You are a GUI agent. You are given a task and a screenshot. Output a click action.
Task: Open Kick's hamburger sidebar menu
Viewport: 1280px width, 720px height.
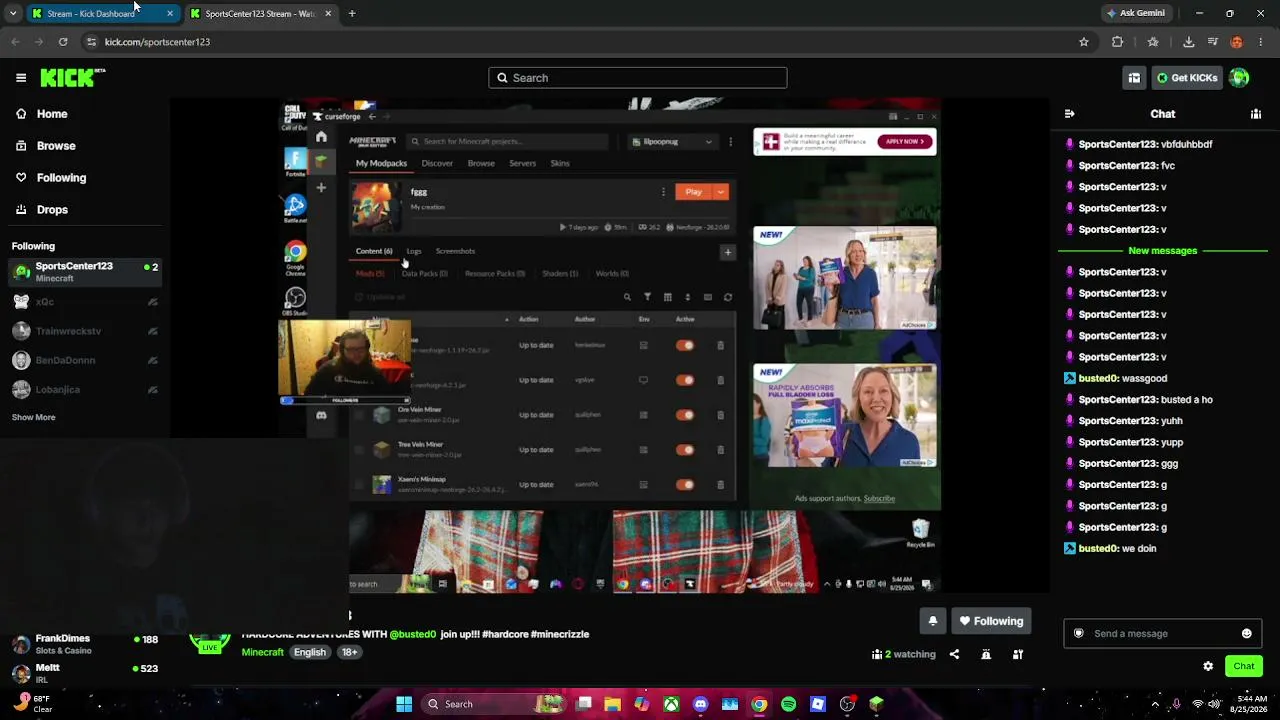point(21,78)
